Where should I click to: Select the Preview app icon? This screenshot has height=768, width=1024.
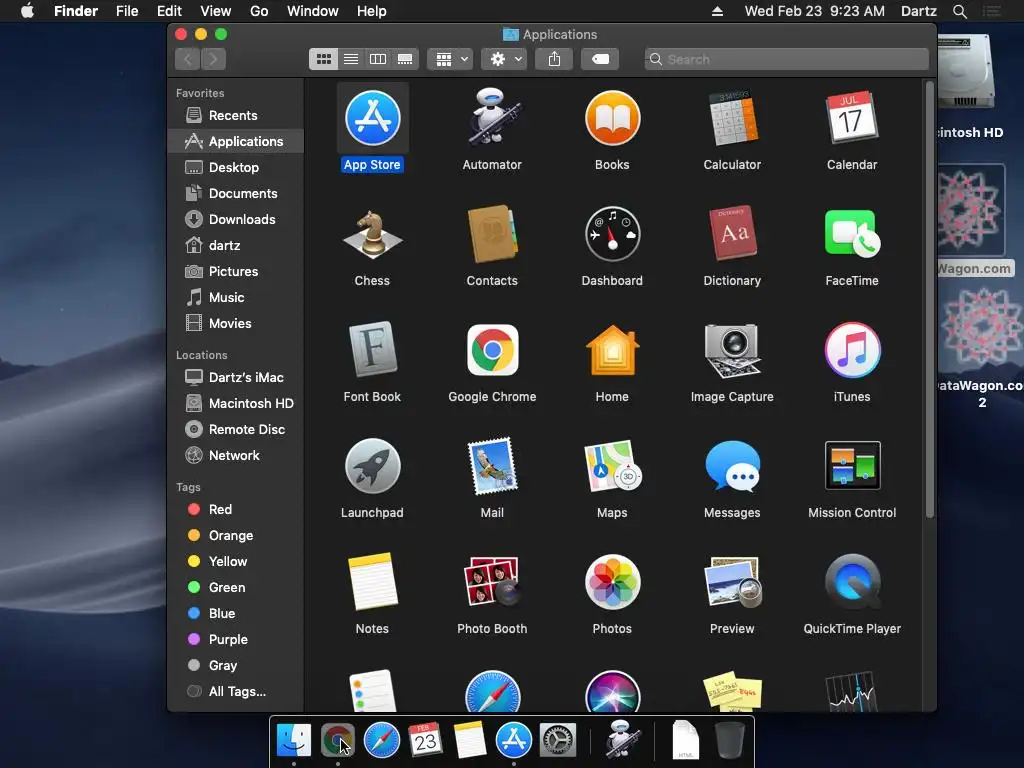pyautogui.click(x=732, y=581)
